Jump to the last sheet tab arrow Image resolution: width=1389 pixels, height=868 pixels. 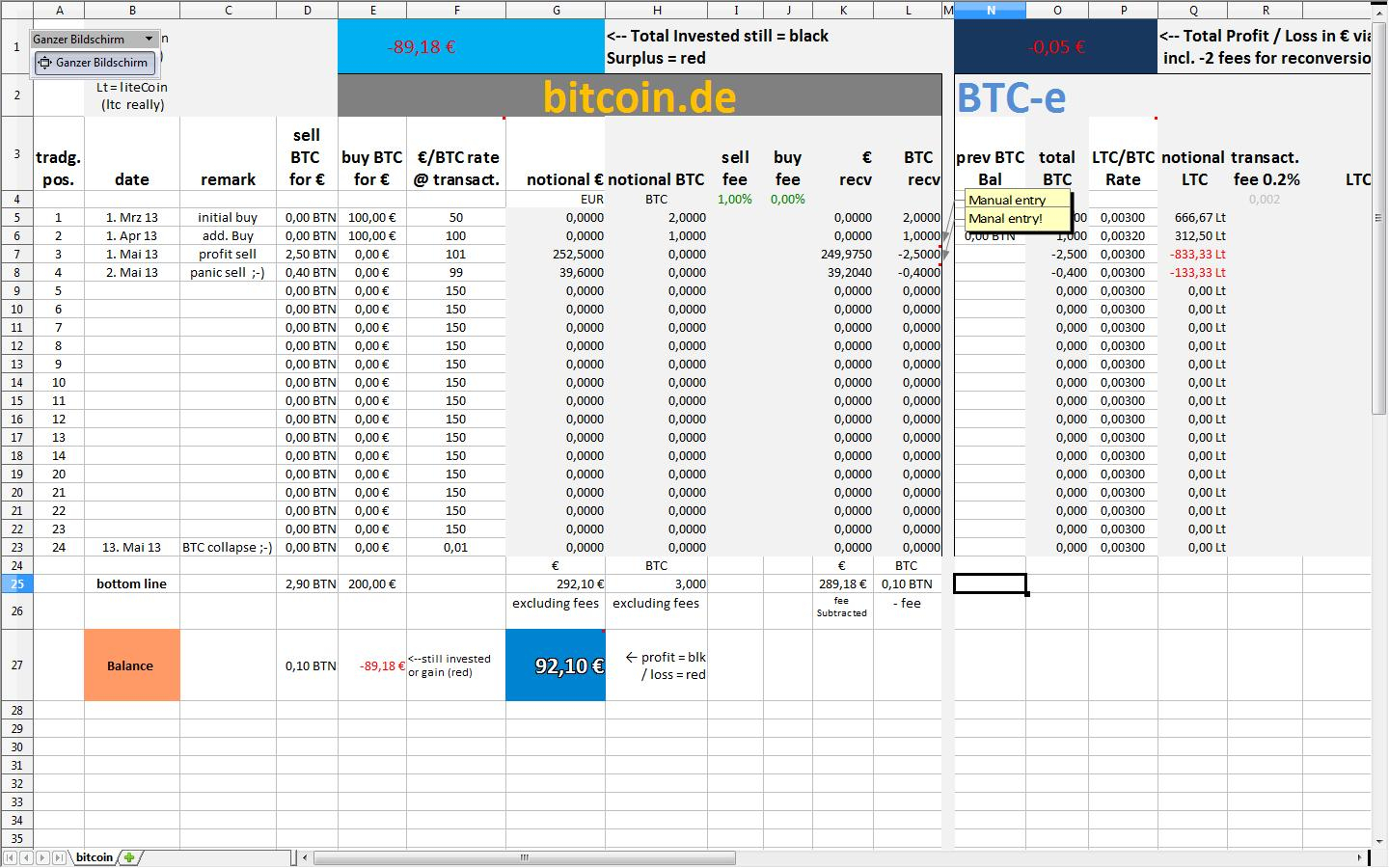pos(59,857)
